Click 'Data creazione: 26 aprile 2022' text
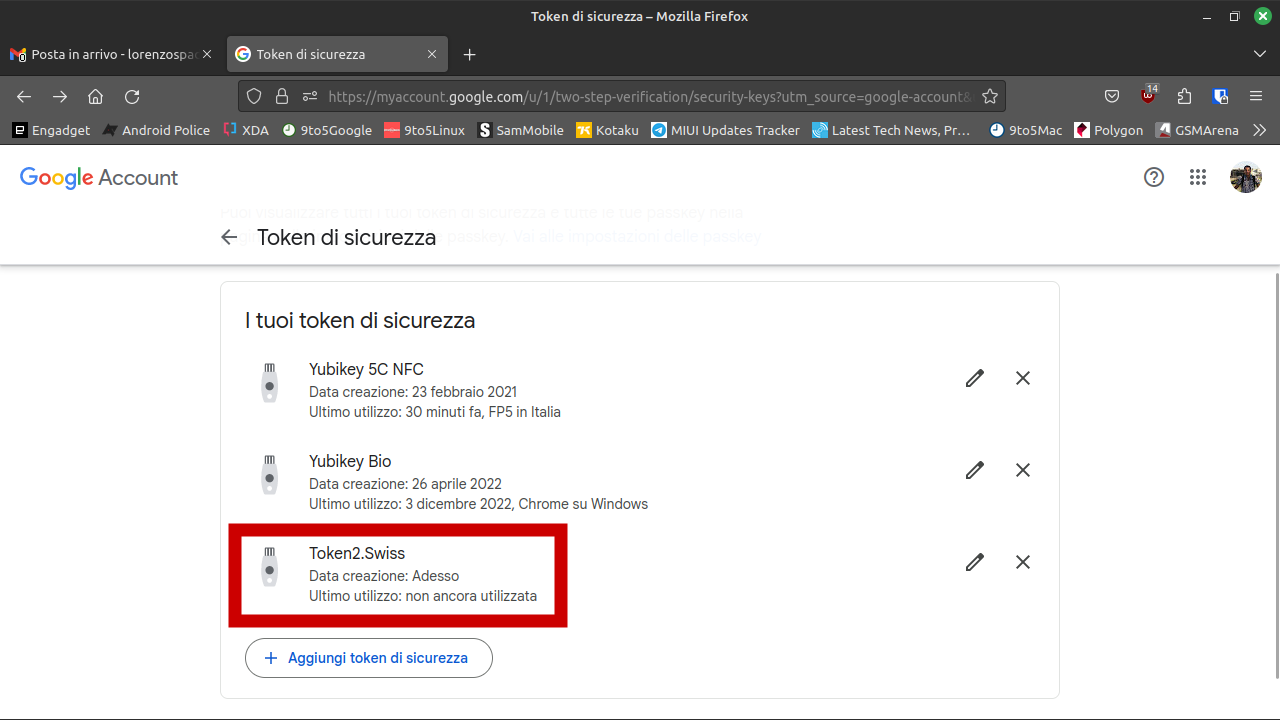1280x720 pixels. (x=405, y=484)
